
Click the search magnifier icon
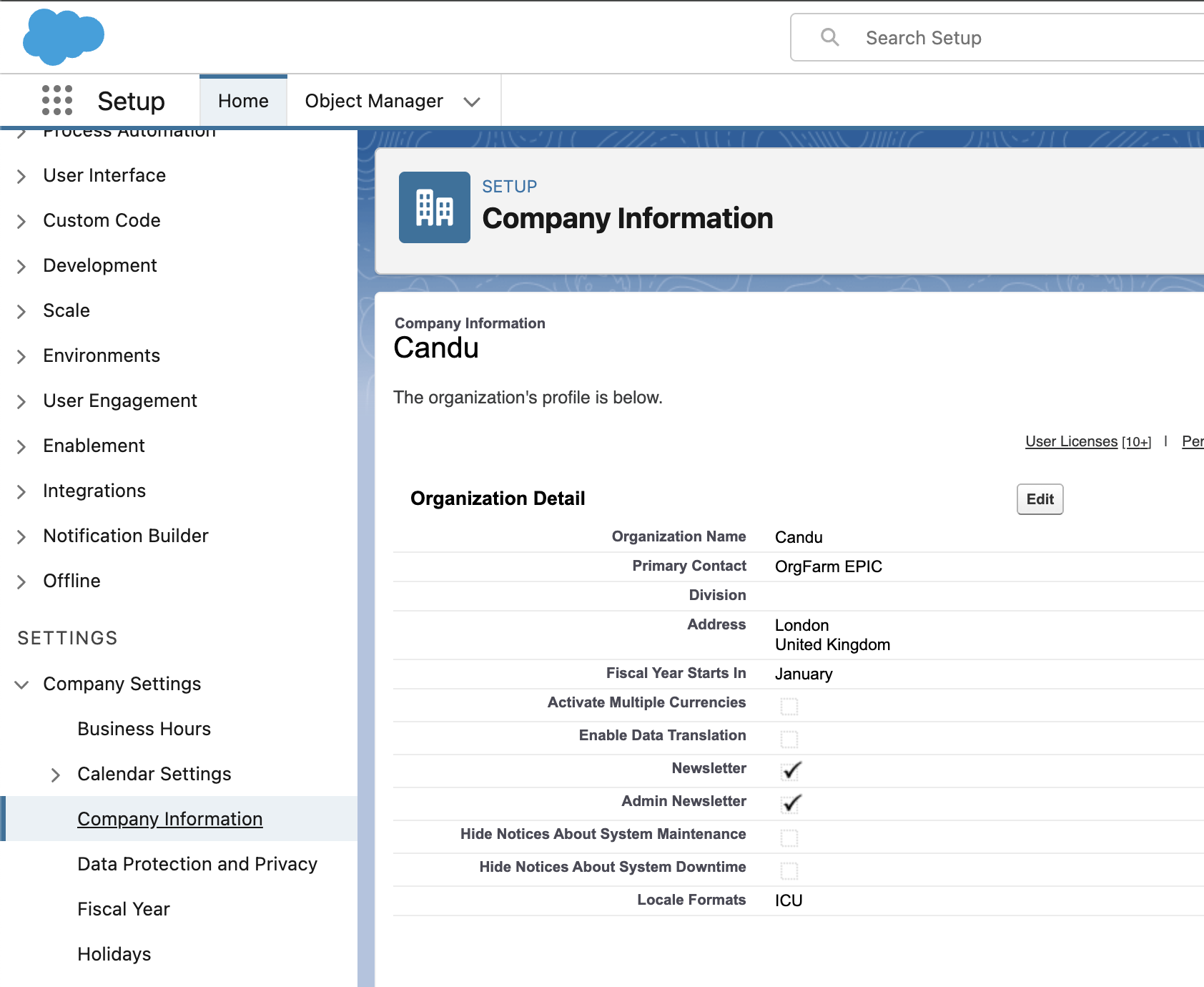click(829, 37)
